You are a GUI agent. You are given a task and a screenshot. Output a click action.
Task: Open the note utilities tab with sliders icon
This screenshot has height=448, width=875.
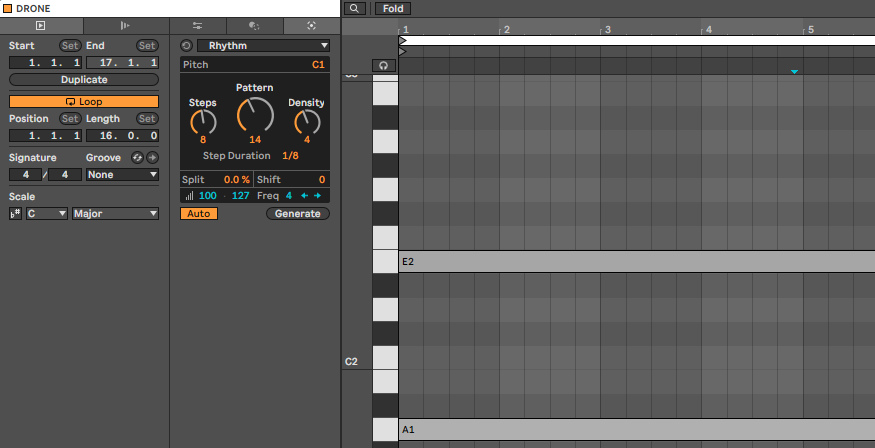[x=198, y=26]
